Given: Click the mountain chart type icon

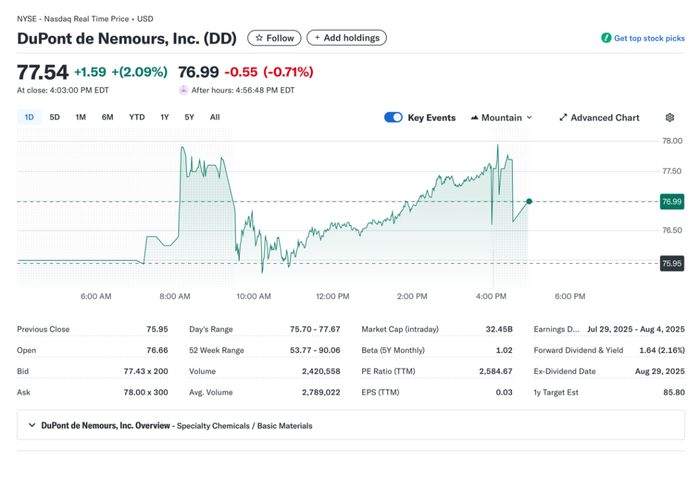Looking at the screenshot, I should (474, 117).
